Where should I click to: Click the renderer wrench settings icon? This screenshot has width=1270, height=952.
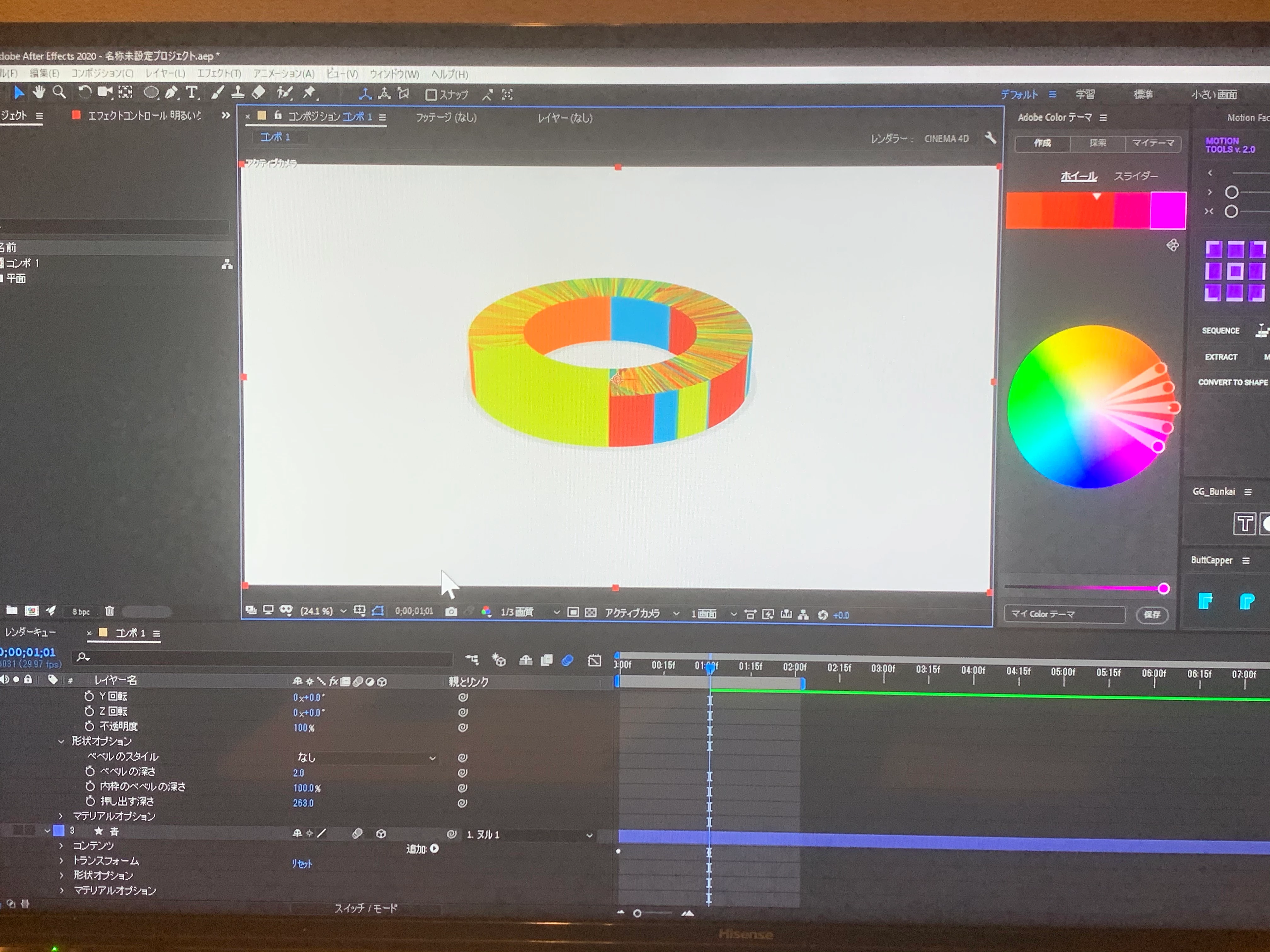pyautogui.click(x=990, y=138)
